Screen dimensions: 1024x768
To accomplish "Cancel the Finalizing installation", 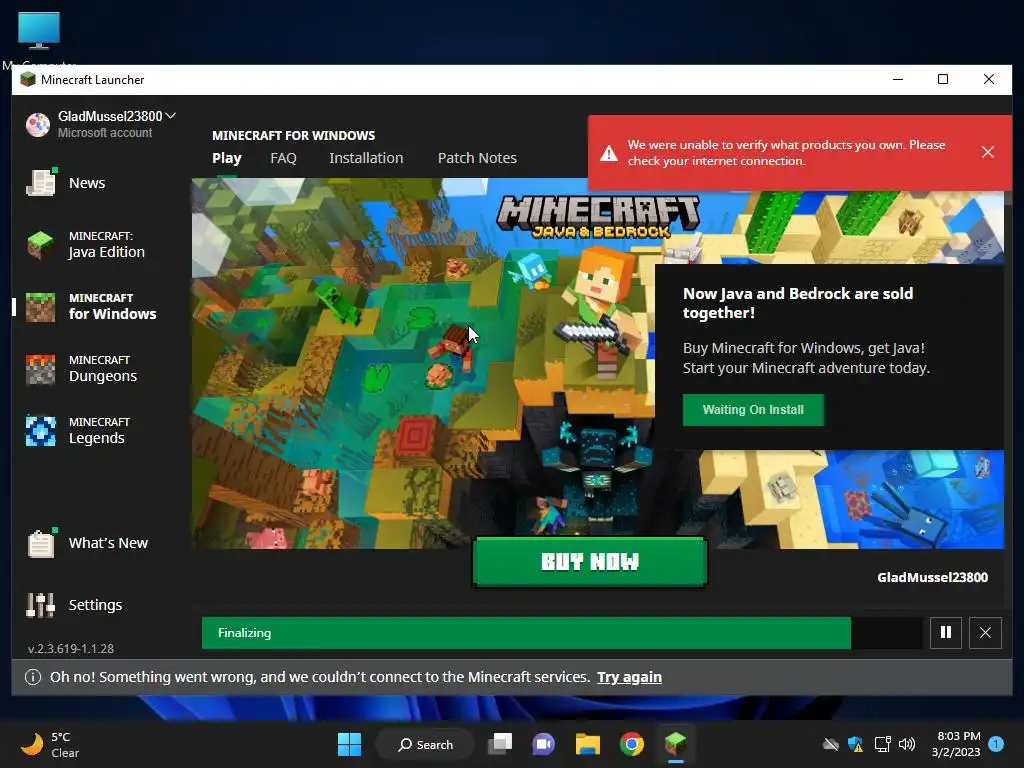I will [985, 632].
